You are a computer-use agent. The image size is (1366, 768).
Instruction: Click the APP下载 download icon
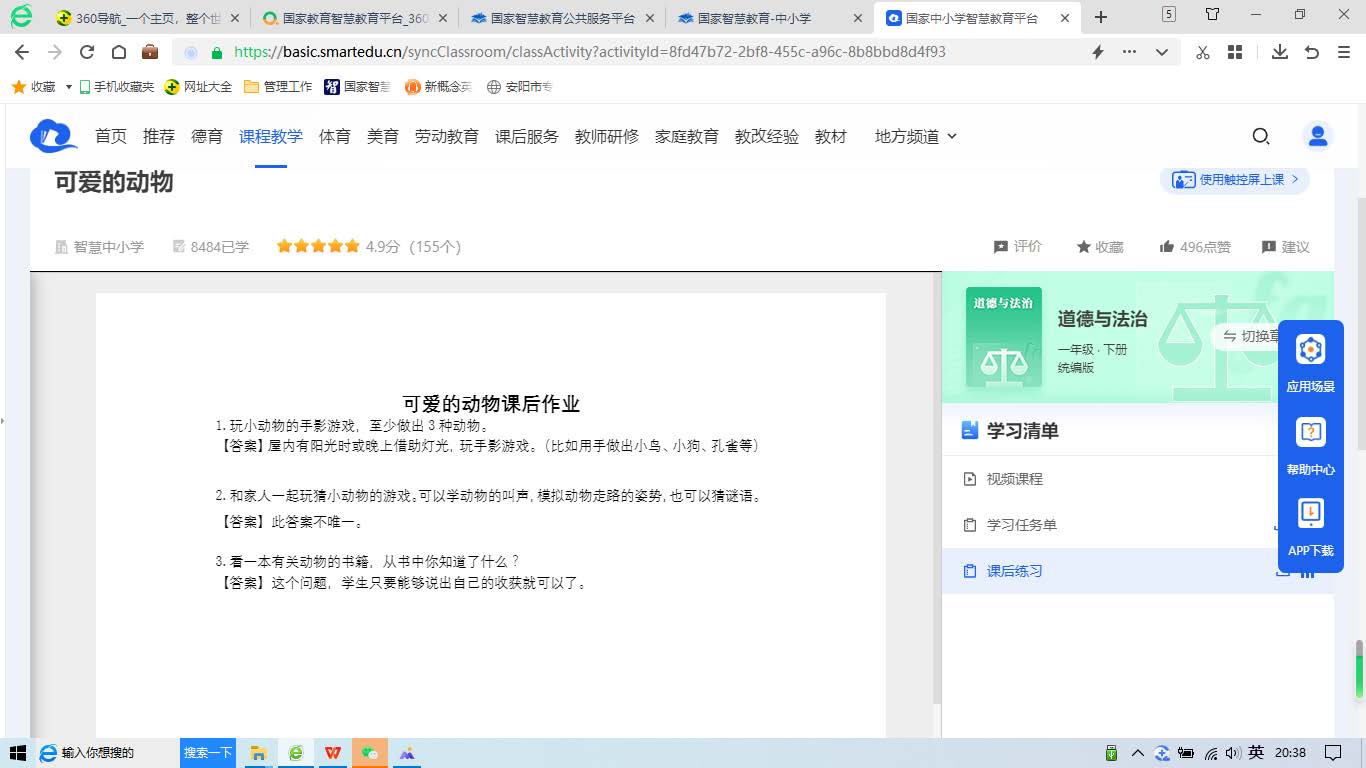pyautogui.click(x=1310, y=527)
